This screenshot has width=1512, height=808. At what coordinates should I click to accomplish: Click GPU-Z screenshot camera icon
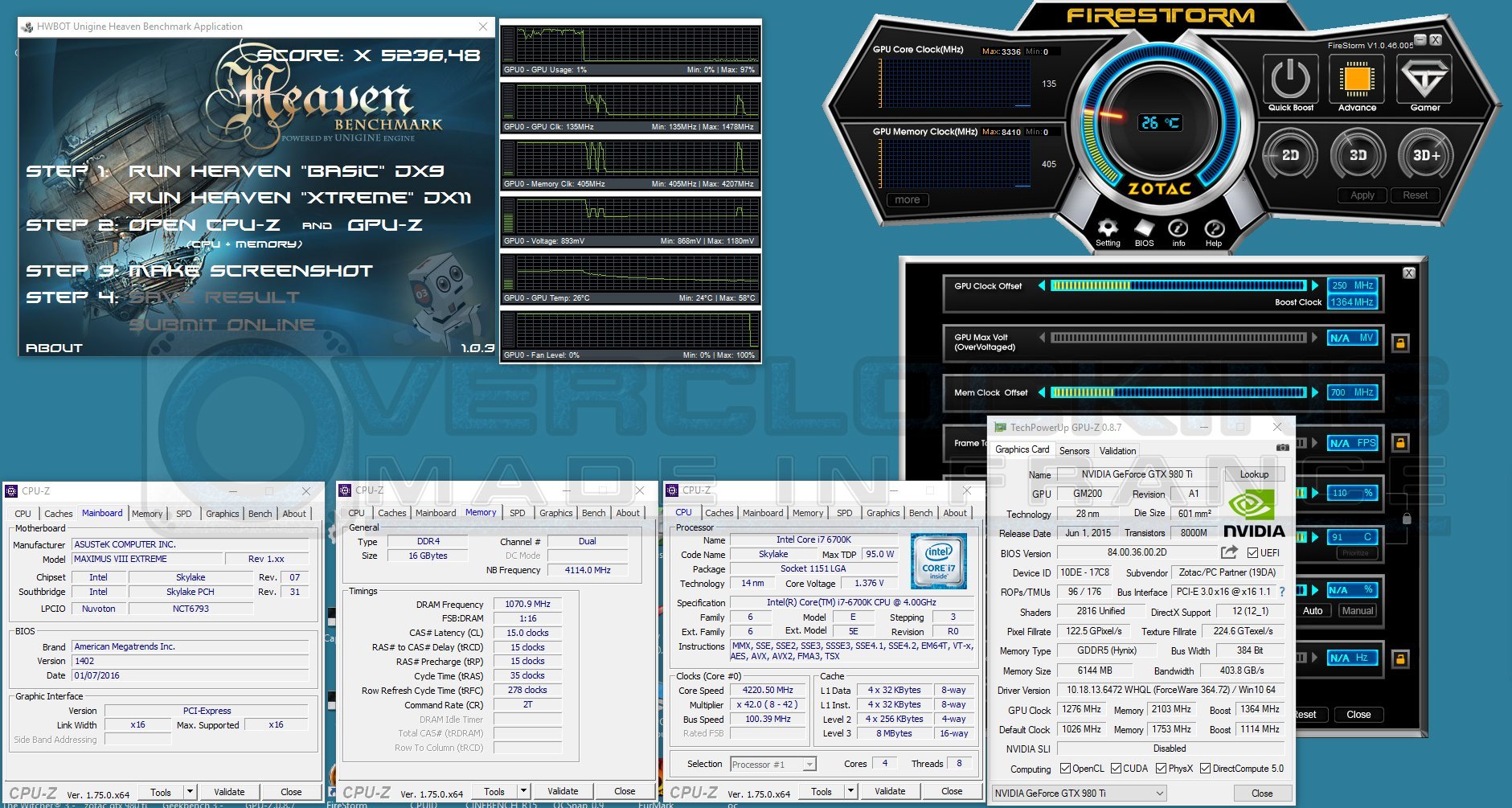point(1283,447)
